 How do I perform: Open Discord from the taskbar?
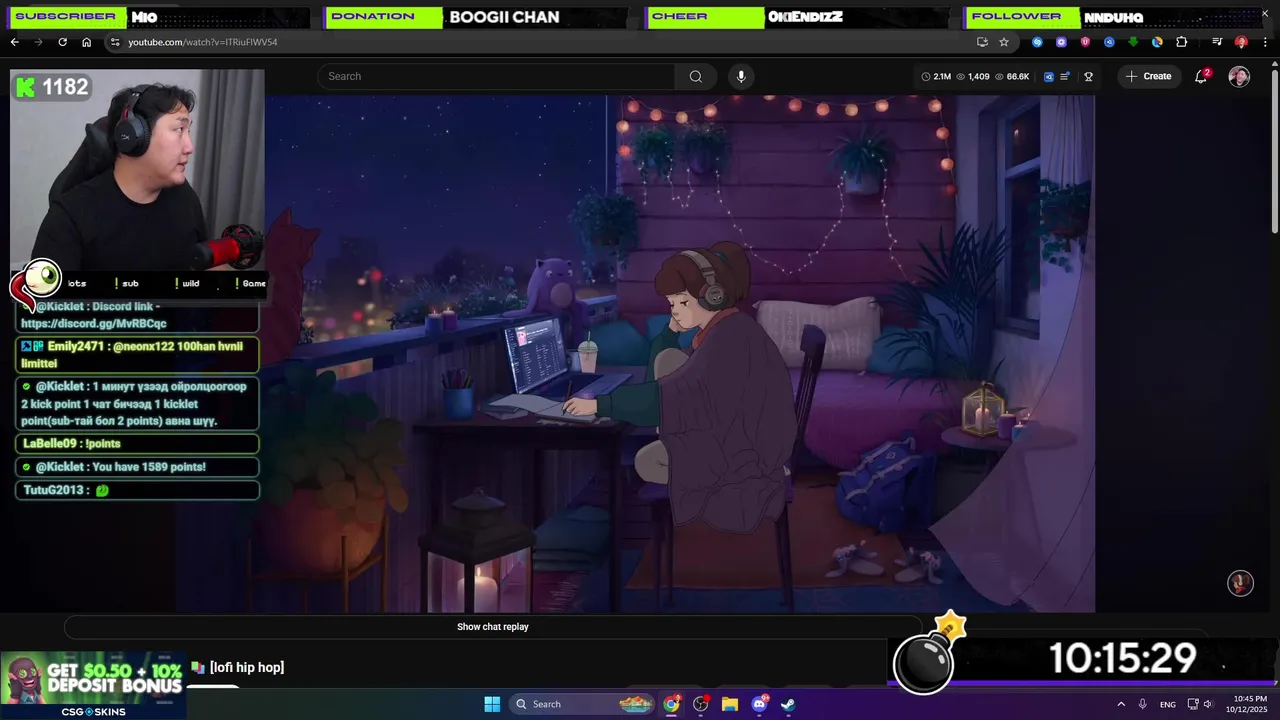pos(759,704)
